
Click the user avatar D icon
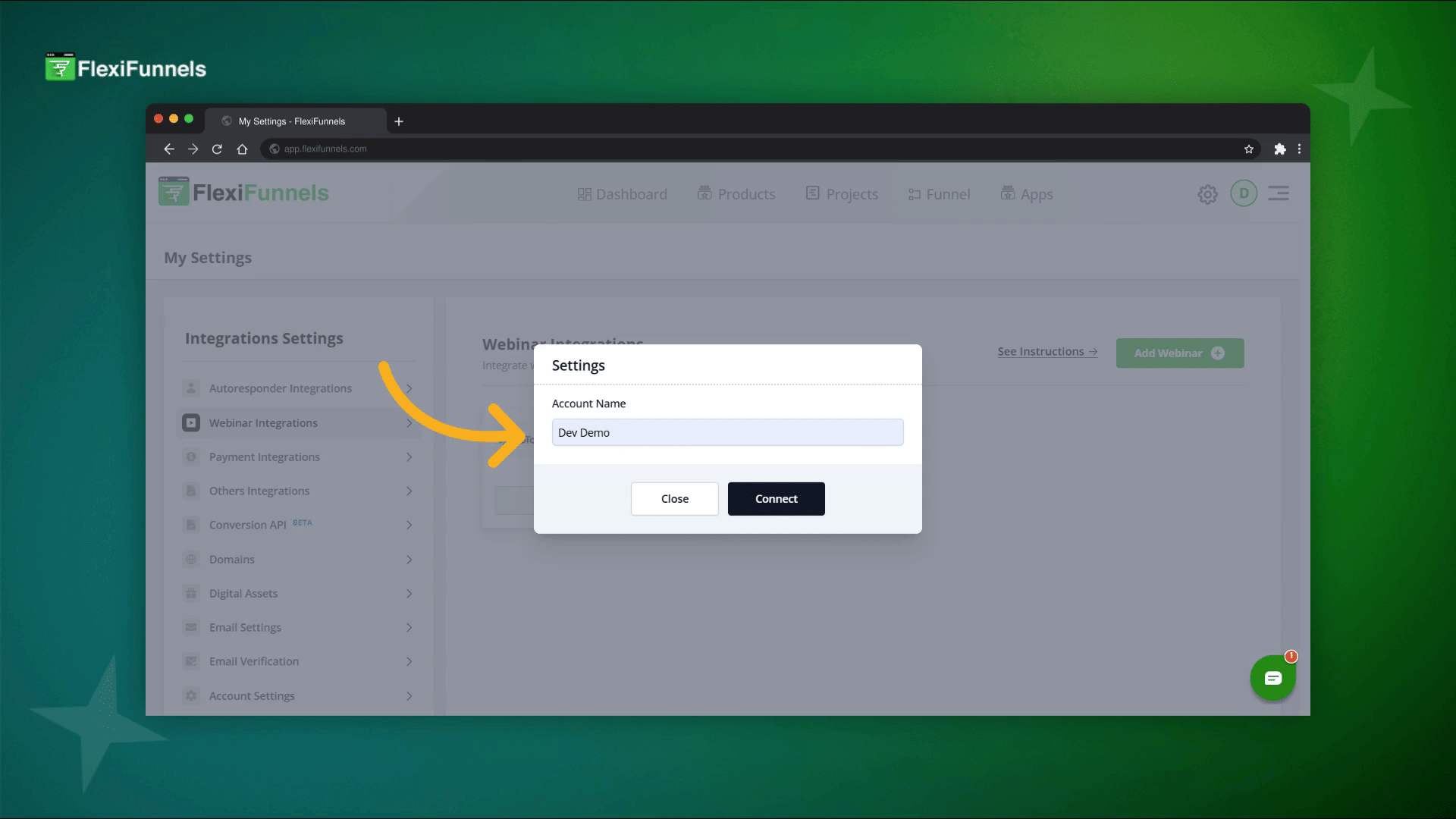tap(1244, 193)
